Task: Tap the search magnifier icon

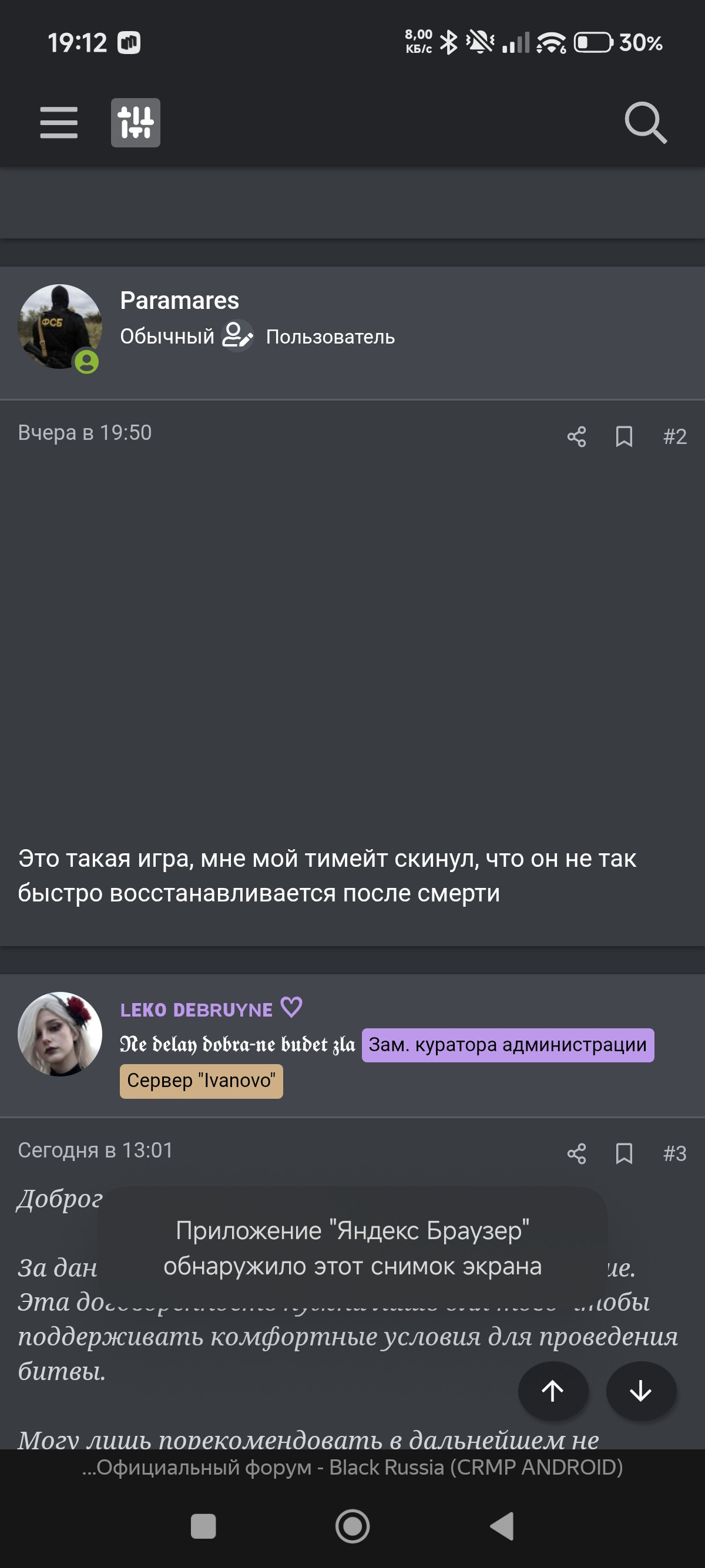Action: click(x=645, y=123)
